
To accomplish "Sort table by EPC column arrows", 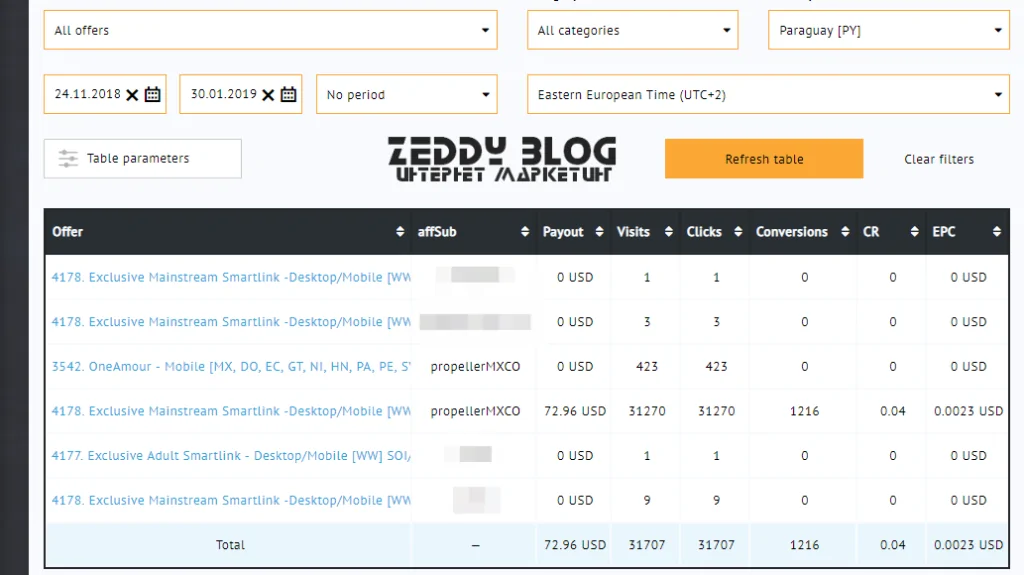I will pos(996,232).
